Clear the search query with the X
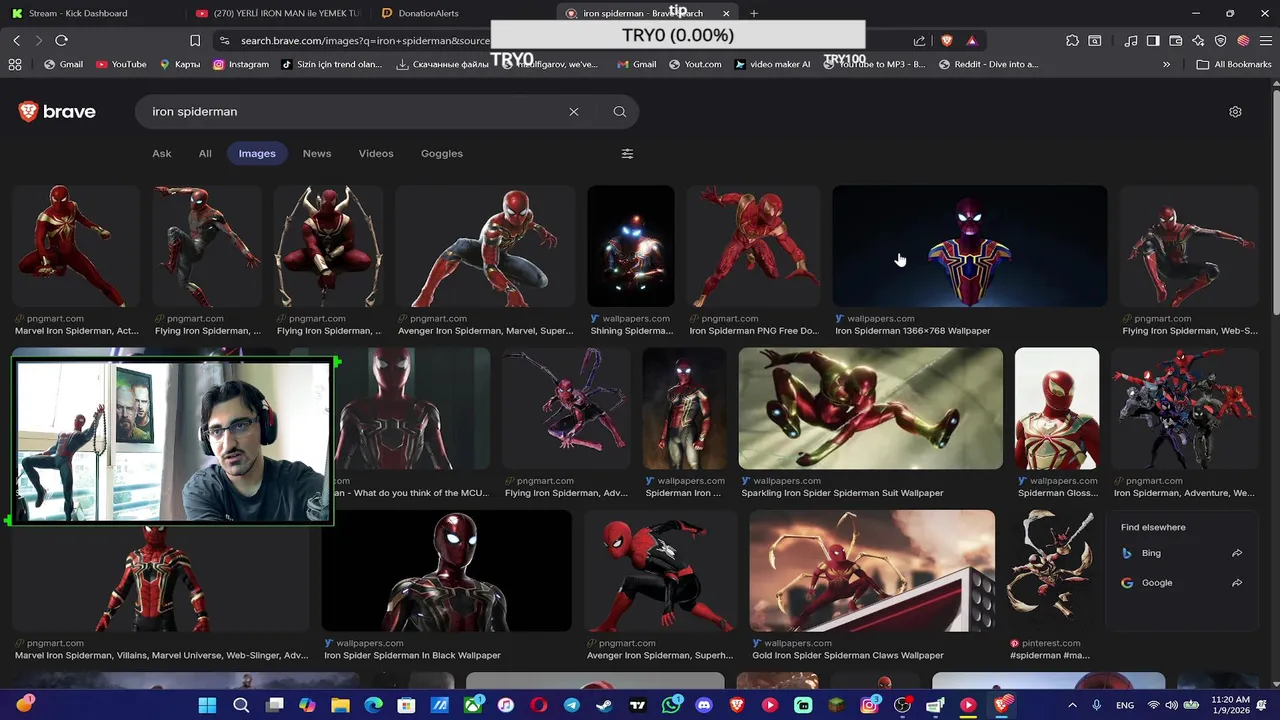 point(574,112)
